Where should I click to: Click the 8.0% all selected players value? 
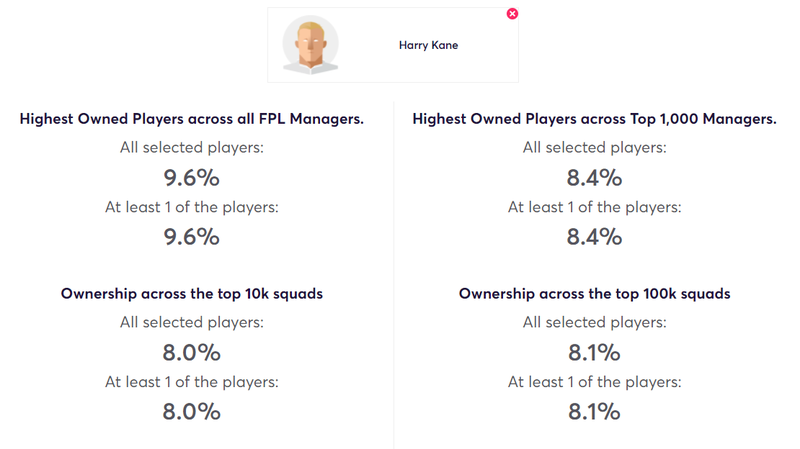pos(192,353)
